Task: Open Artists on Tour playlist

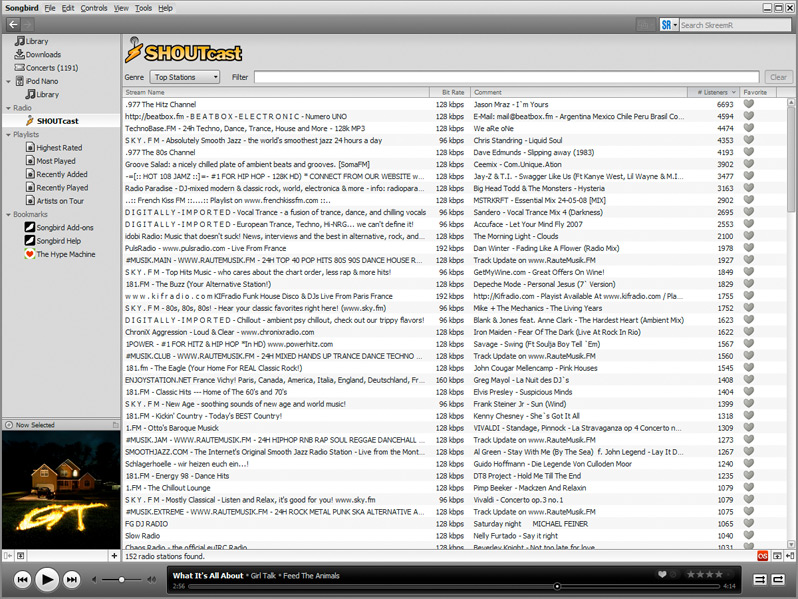Action: coord(55,201)
